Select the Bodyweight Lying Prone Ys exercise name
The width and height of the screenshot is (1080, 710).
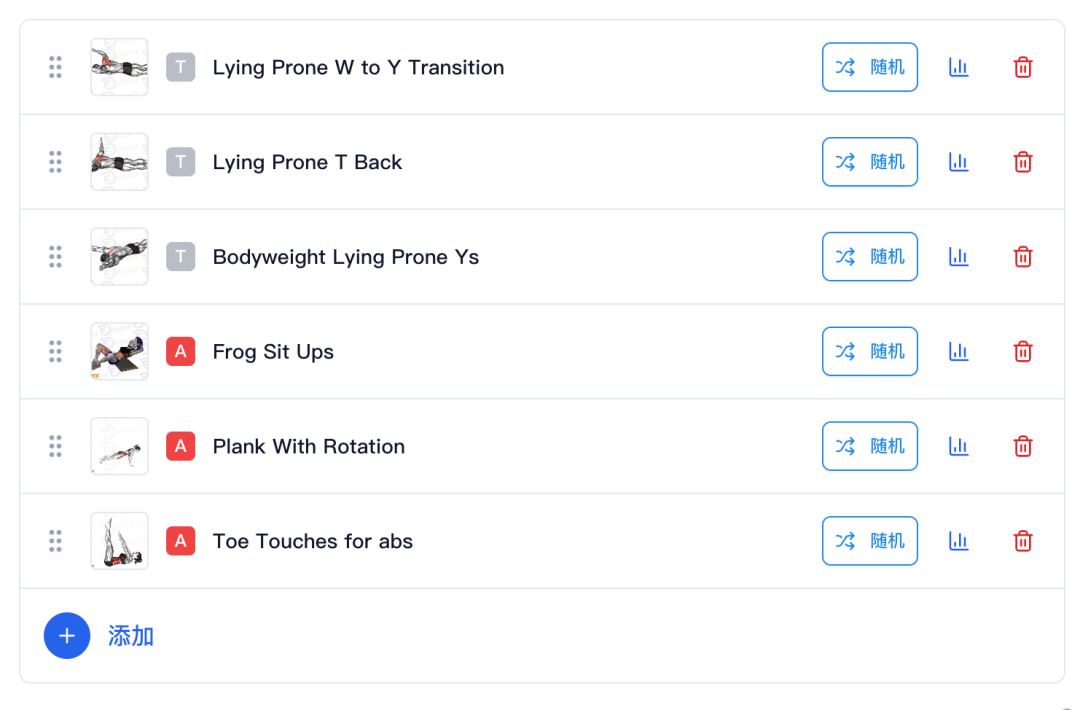coord(346,257)
